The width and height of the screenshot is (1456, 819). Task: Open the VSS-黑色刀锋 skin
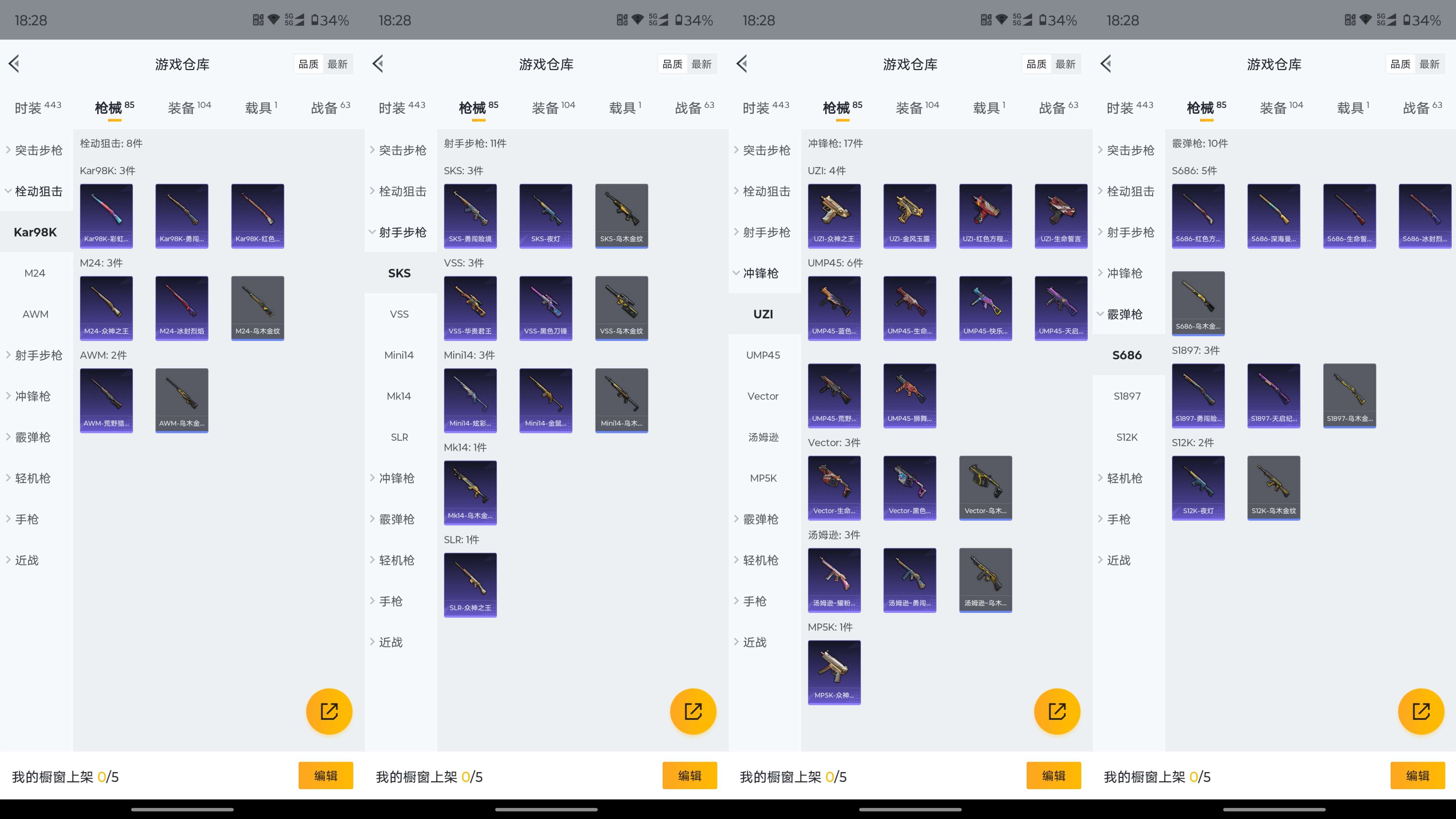click(546, 308)
